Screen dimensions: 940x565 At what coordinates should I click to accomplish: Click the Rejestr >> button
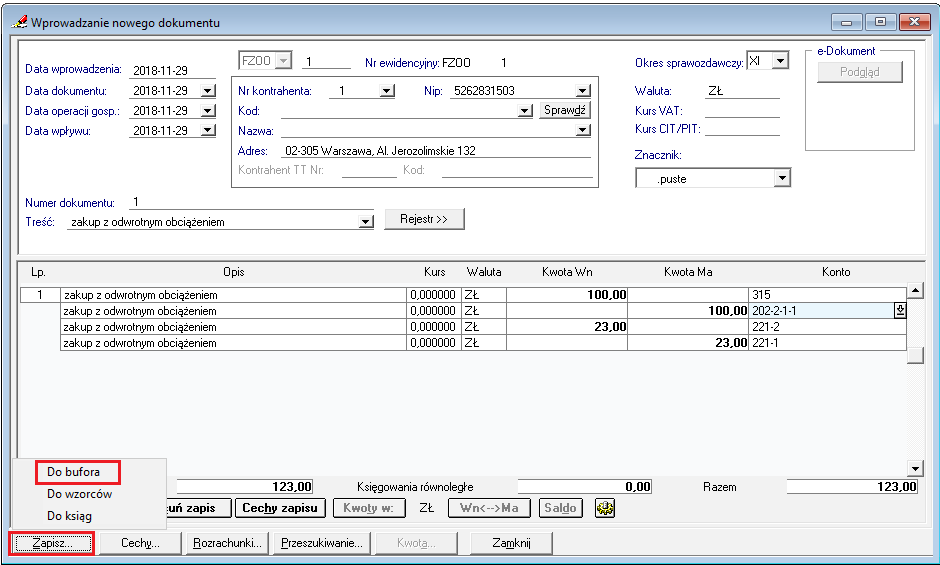[424, 220]
